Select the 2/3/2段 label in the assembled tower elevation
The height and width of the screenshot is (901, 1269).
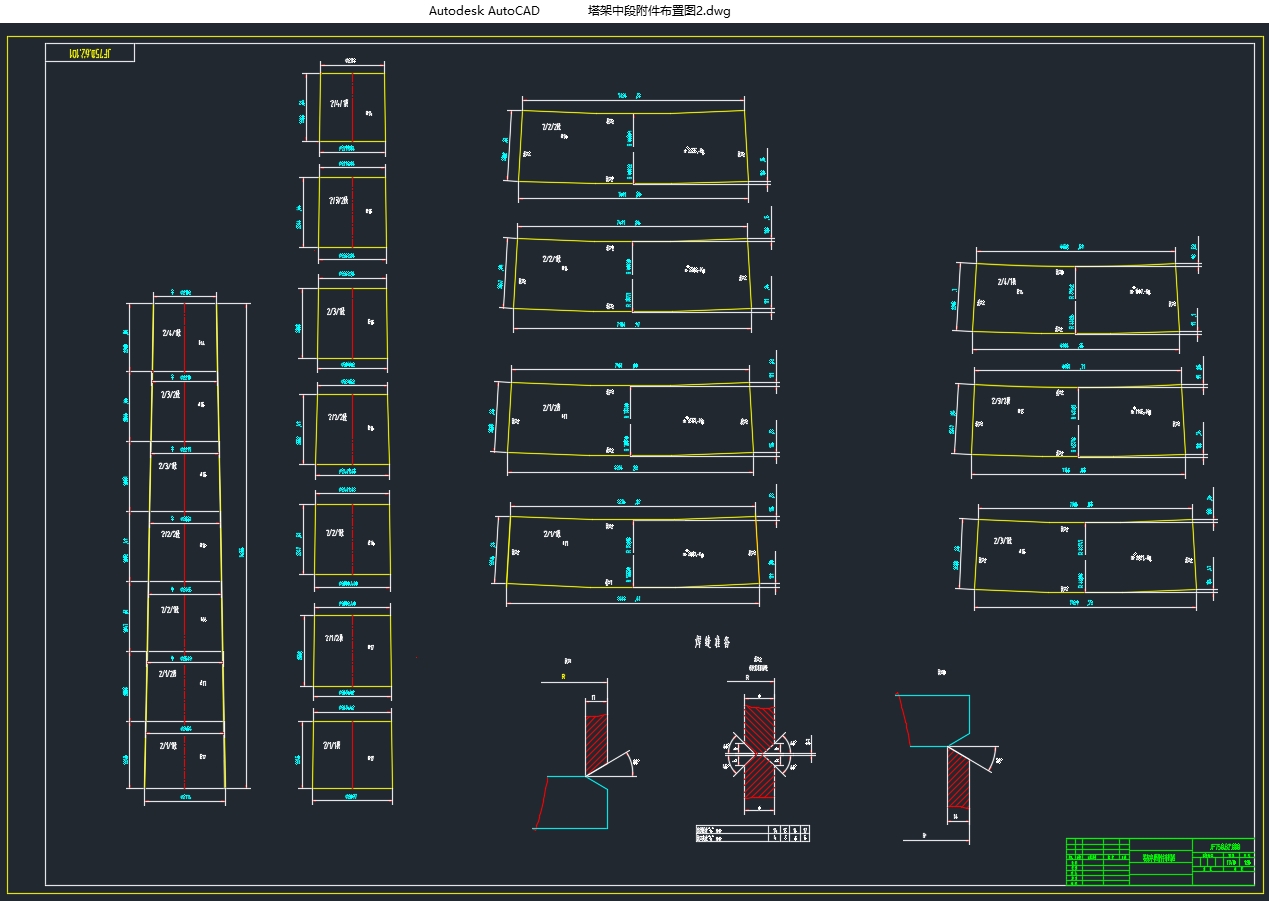pos(171,394)
